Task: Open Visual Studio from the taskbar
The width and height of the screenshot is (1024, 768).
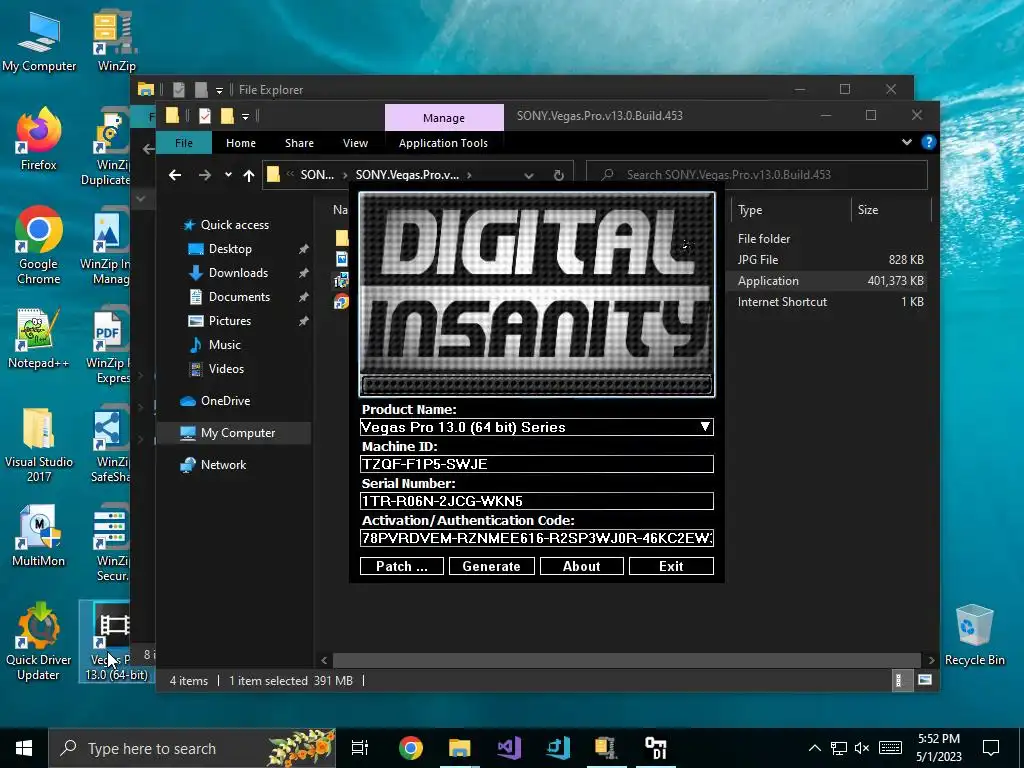Action: pyautogui.click(x=508, y=748)
